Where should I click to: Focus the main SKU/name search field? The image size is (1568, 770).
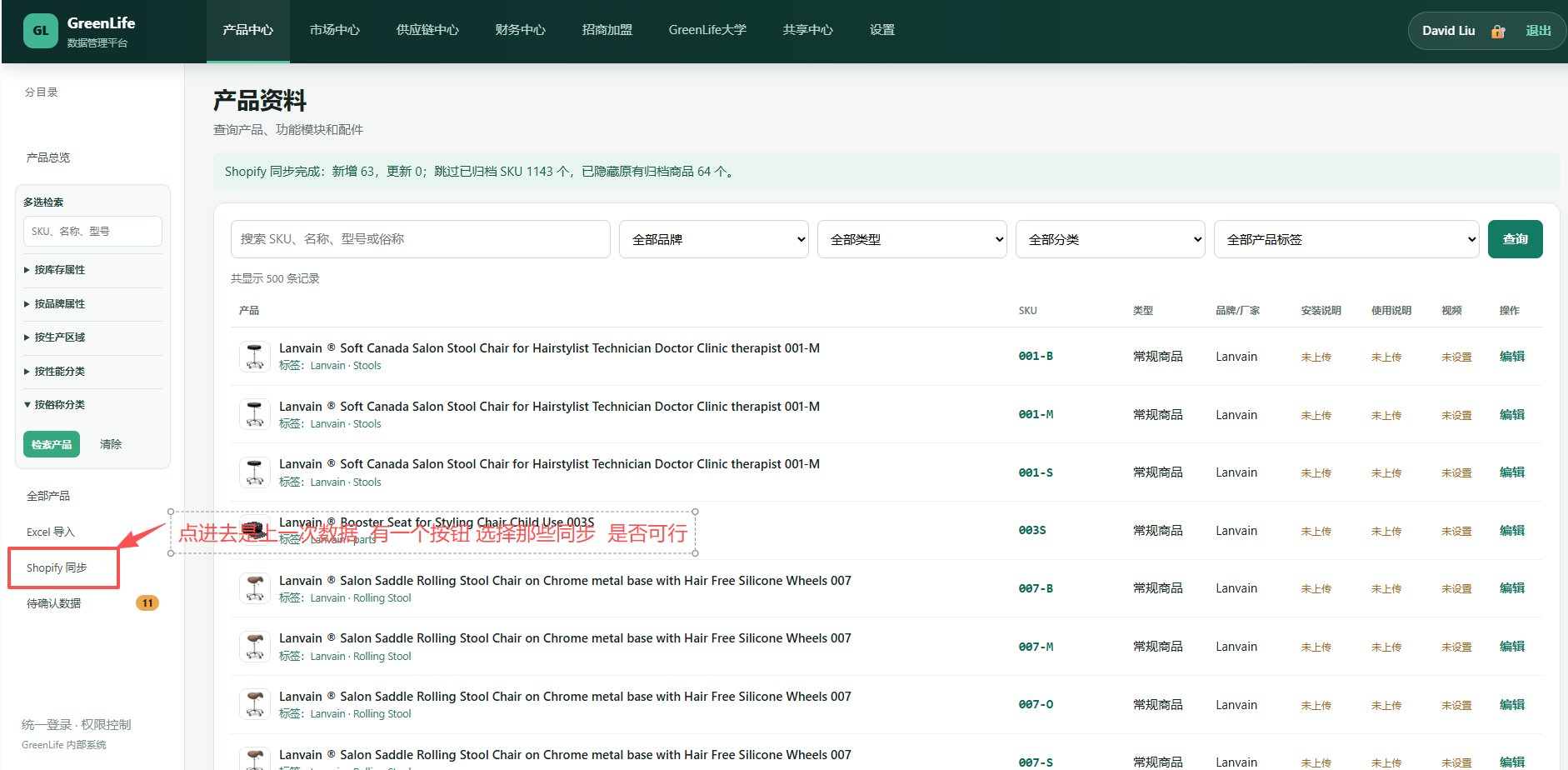421,239
